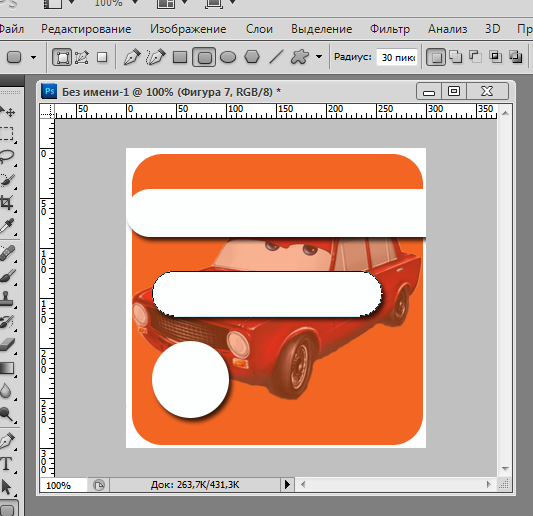Viewport: 533px width, 516px height.
Task: Select the Gradient tool
Action: click(x=7, y=368)
